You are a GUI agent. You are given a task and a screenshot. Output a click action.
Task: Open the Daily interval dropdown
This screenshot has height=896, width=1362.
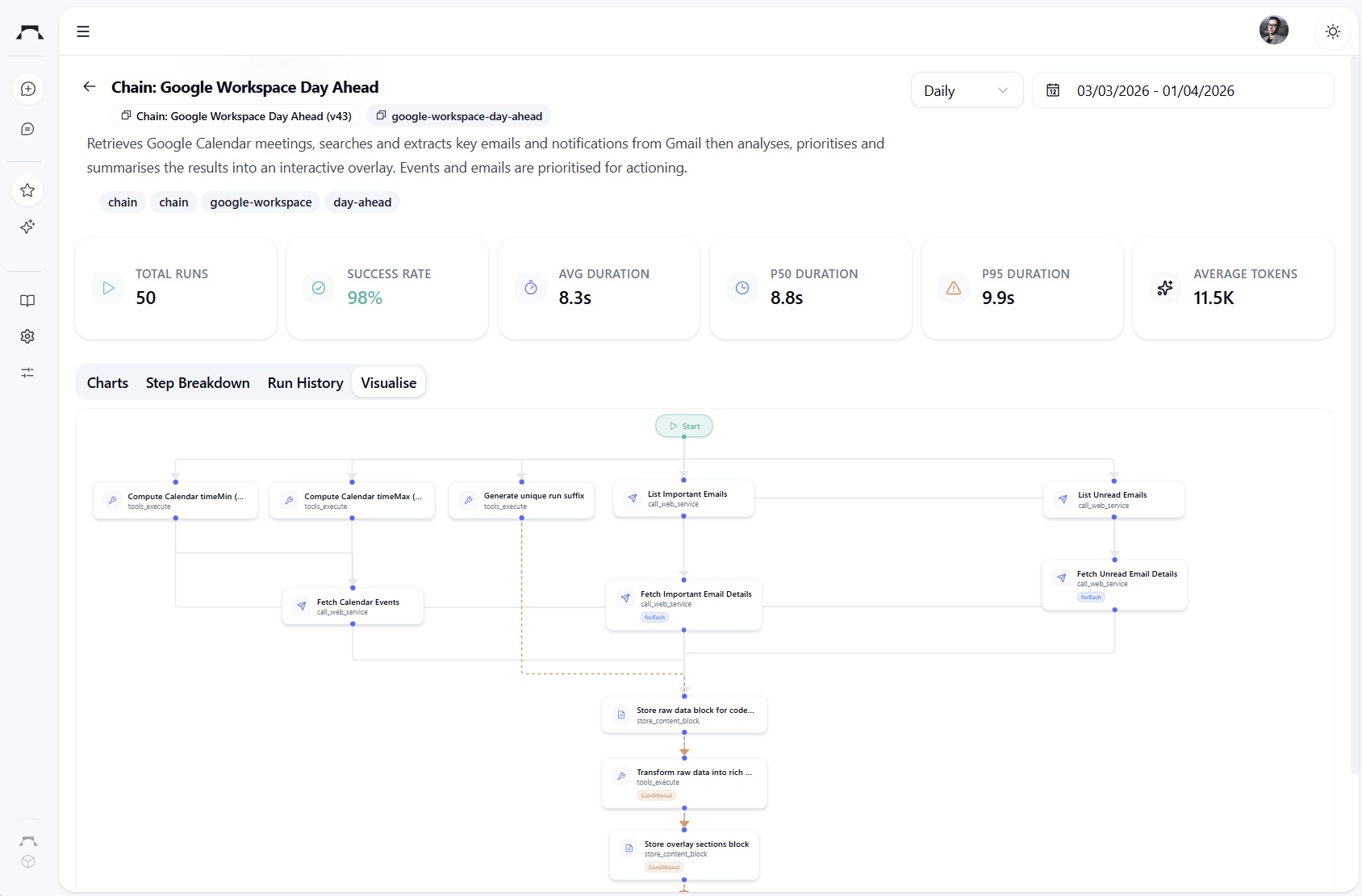click(967, 90)
